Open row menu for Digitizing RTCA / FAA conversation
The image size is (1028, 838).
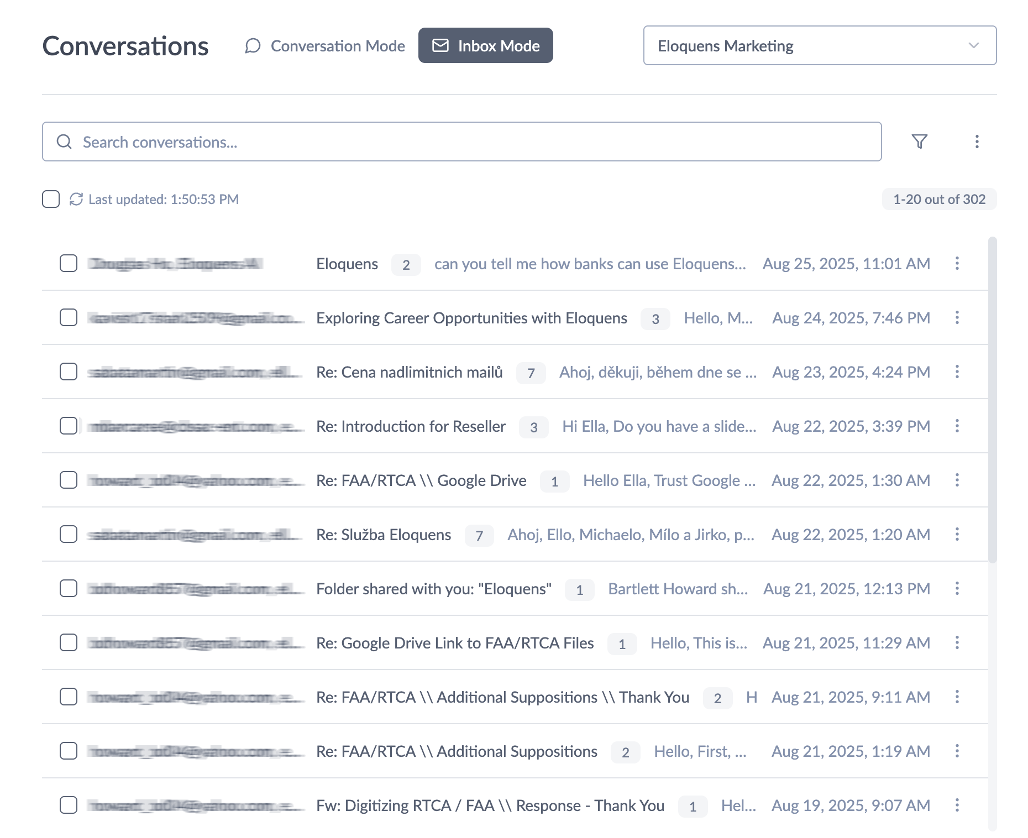(x=957, y=805)
